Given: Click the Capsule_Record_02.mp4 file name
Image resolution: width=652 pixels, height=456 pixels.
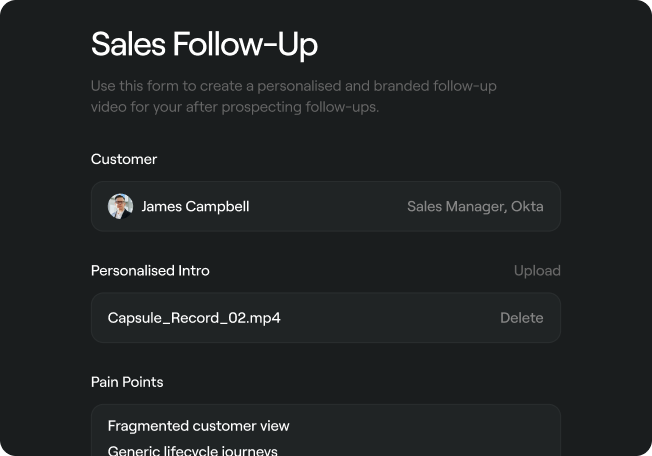Looking at the screenshot, I should 194,318.
